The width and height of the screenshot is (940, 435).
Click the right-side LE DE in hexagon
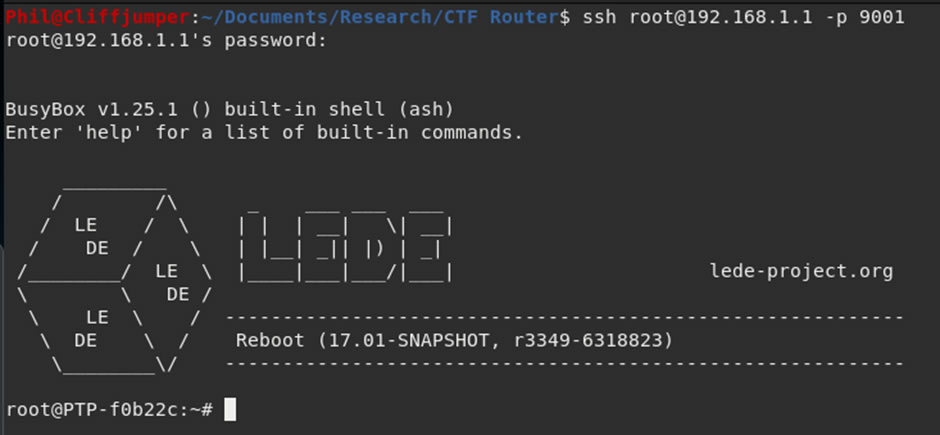(173, 282)
